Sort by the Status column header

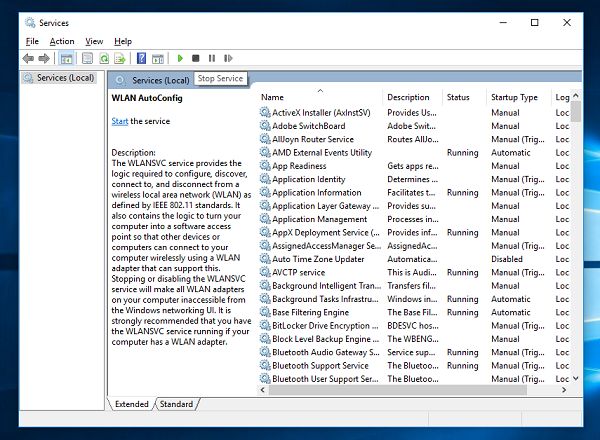tap(465, 97)
